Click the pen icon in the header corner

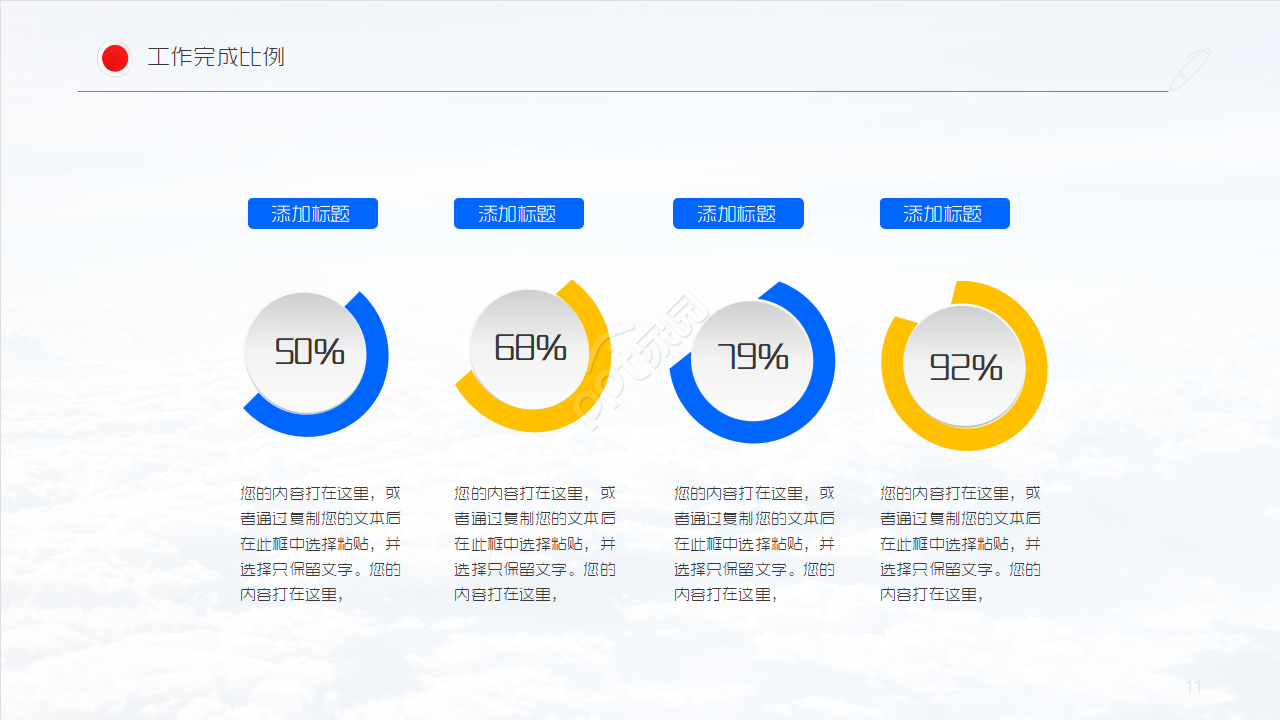pos(1190,69)
